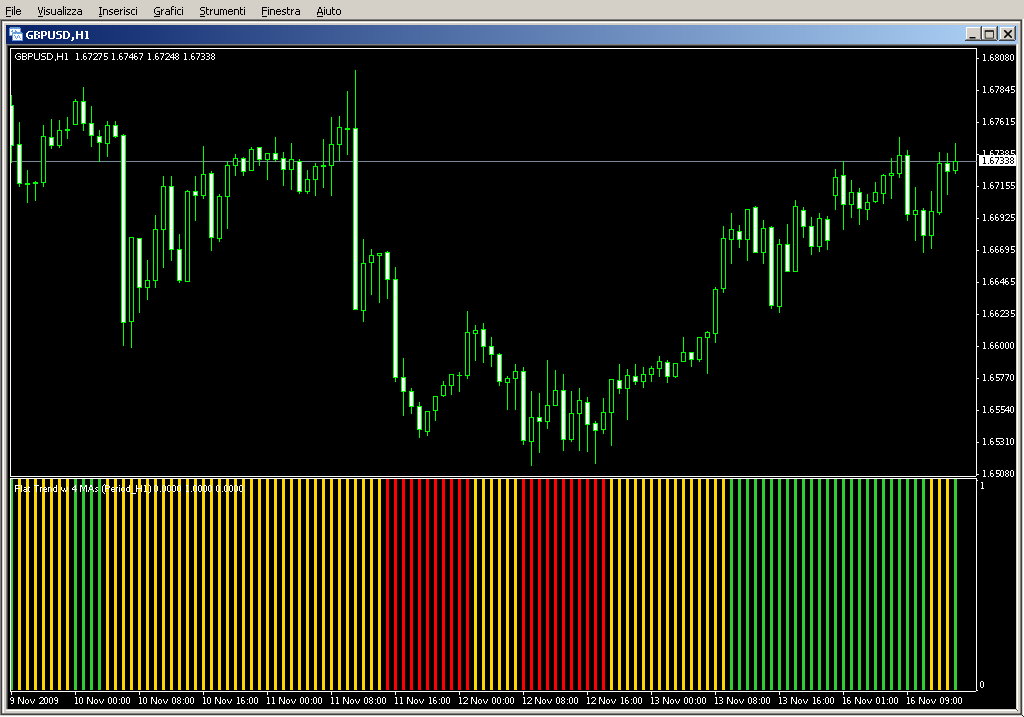Open the Grafici menu
This screenshot has height=717, width=1024.
168,11
